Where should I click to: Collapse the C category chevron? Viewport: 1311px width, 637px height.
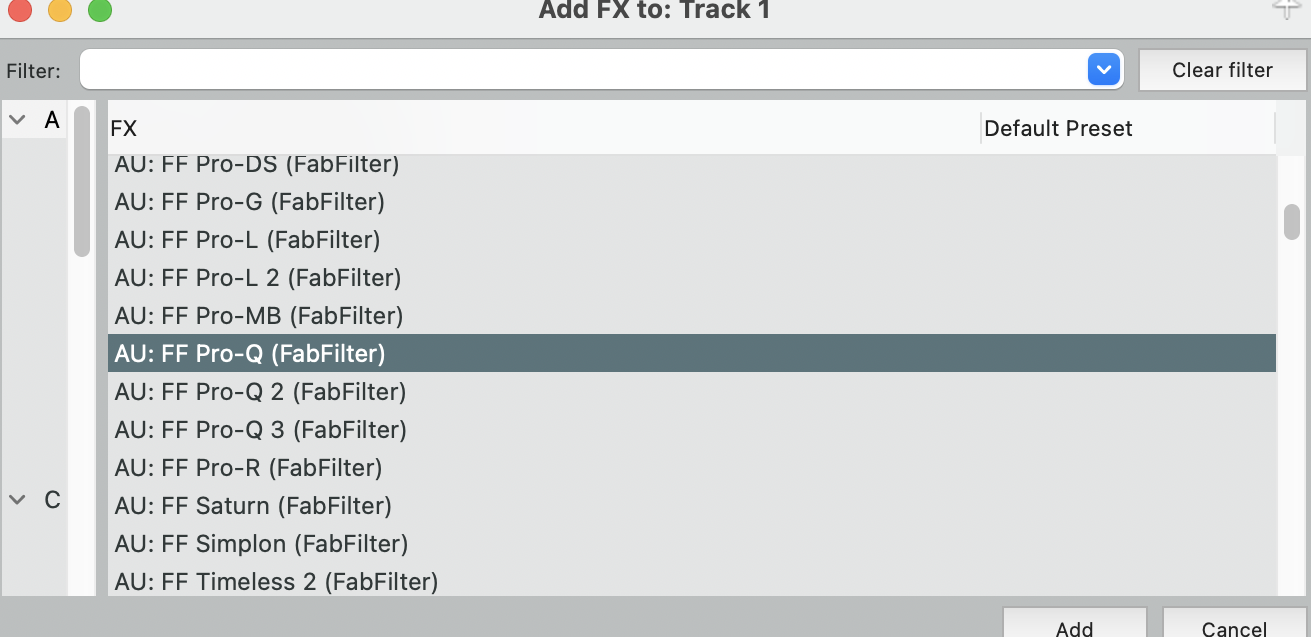(17, 500)
